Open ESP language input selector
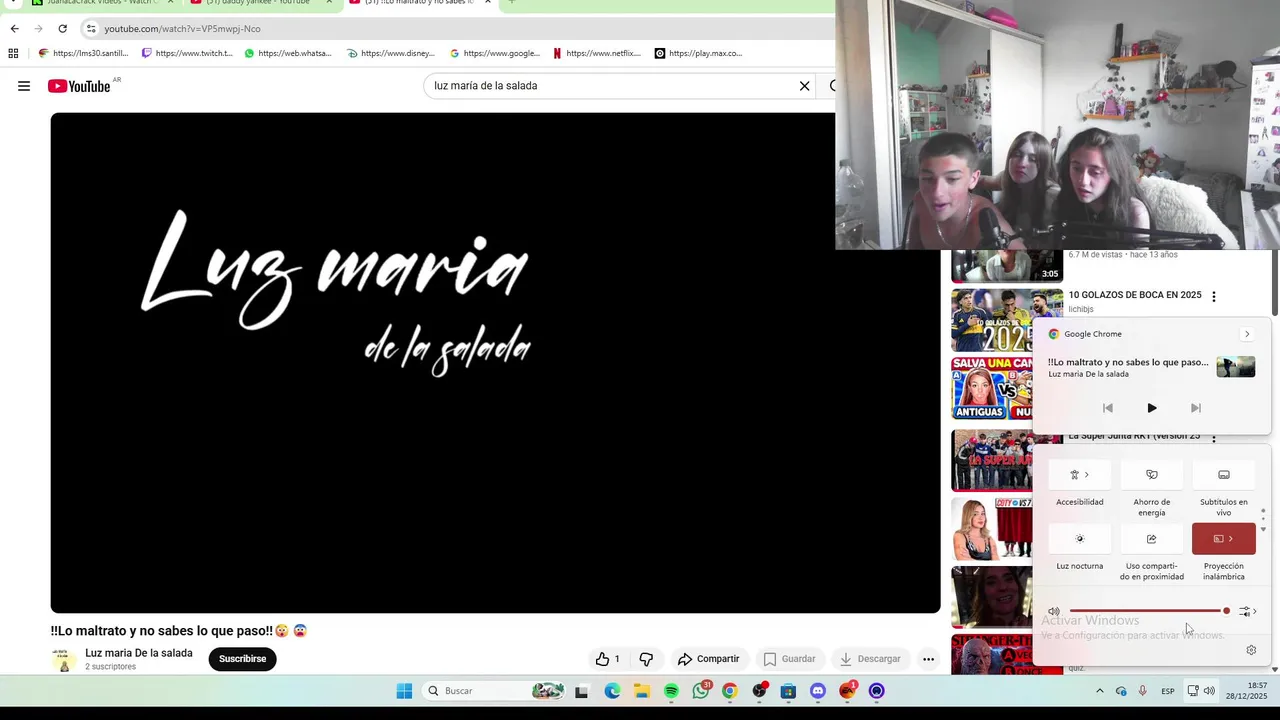Screen dimensions: 1280x720 (1168, 691)
